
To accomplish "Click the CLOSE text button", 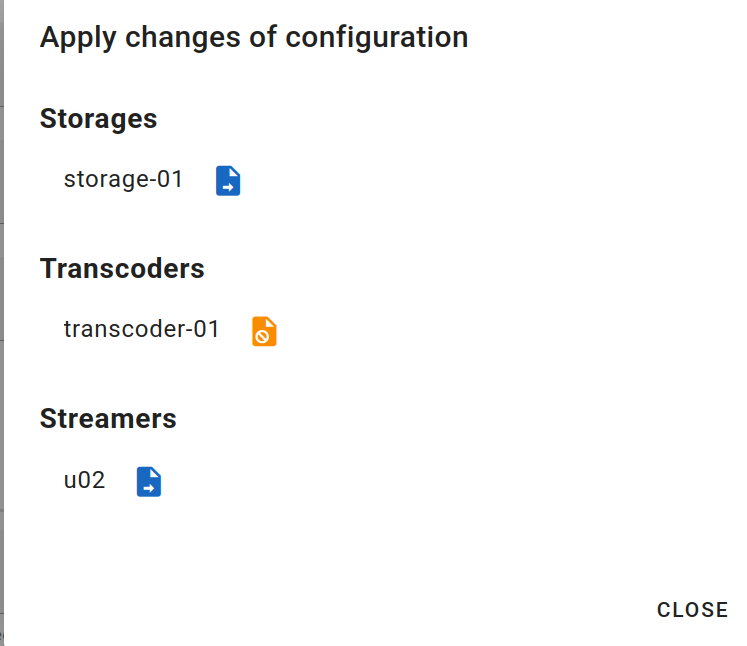I will pos(692,610).
